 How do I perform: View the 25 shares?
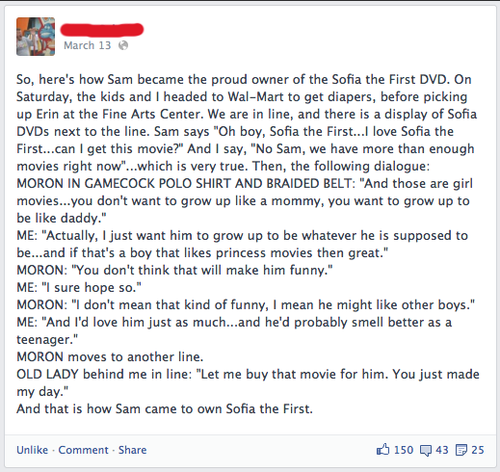point(478,450)
